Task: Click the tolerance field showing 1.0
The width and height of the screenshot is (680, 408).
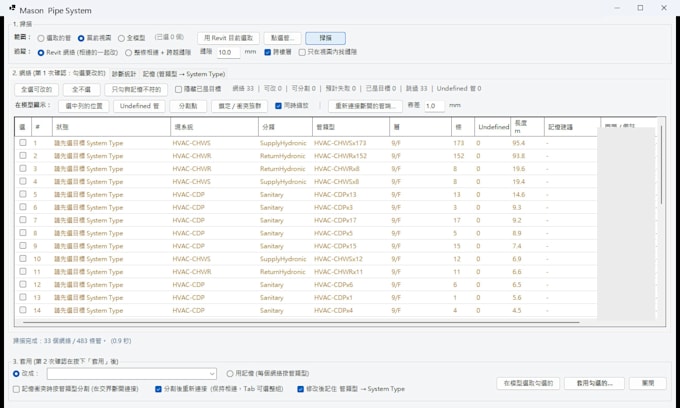Action: 434,106
